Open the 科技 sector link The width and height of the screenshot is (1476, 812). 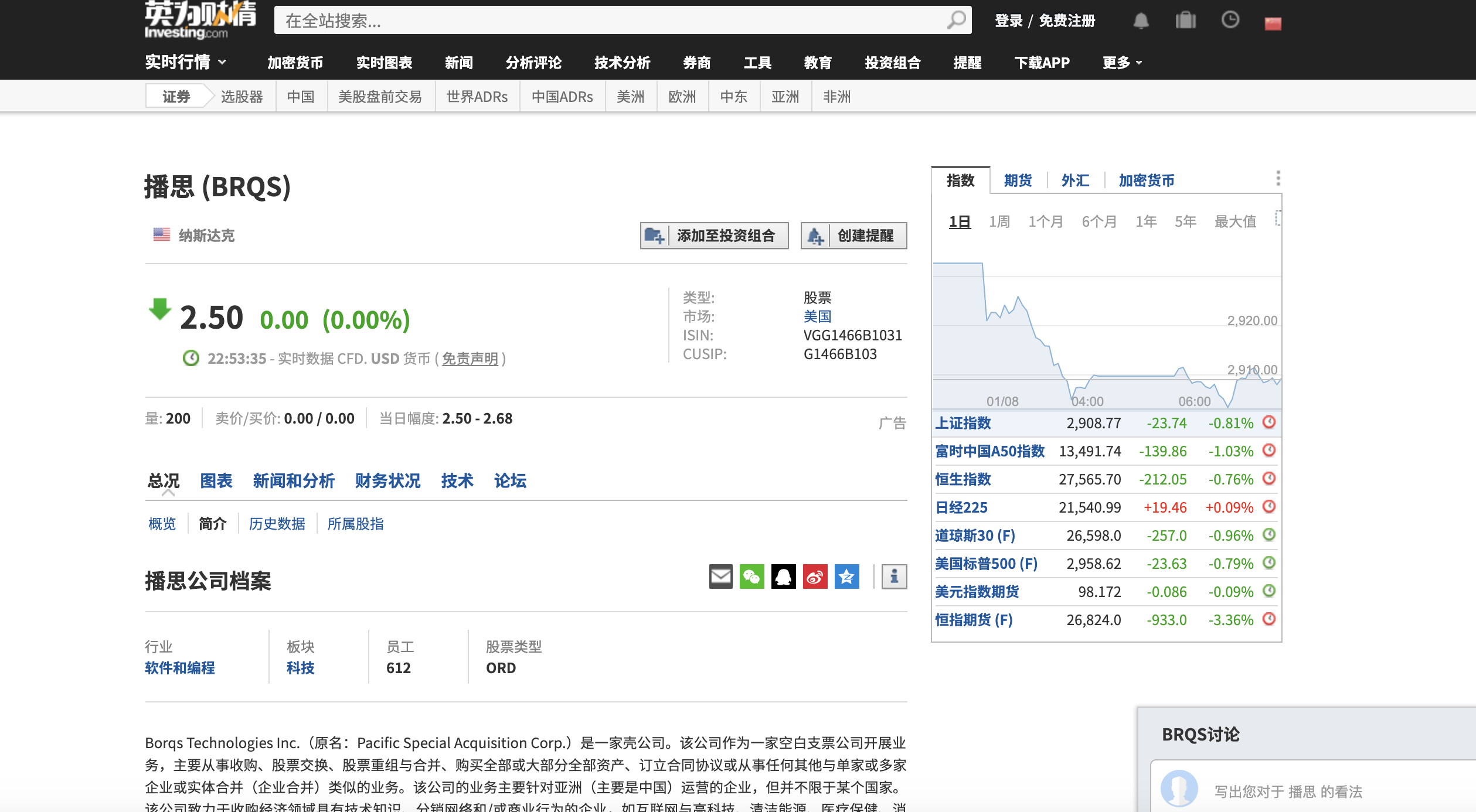click(x=300, y=668)
